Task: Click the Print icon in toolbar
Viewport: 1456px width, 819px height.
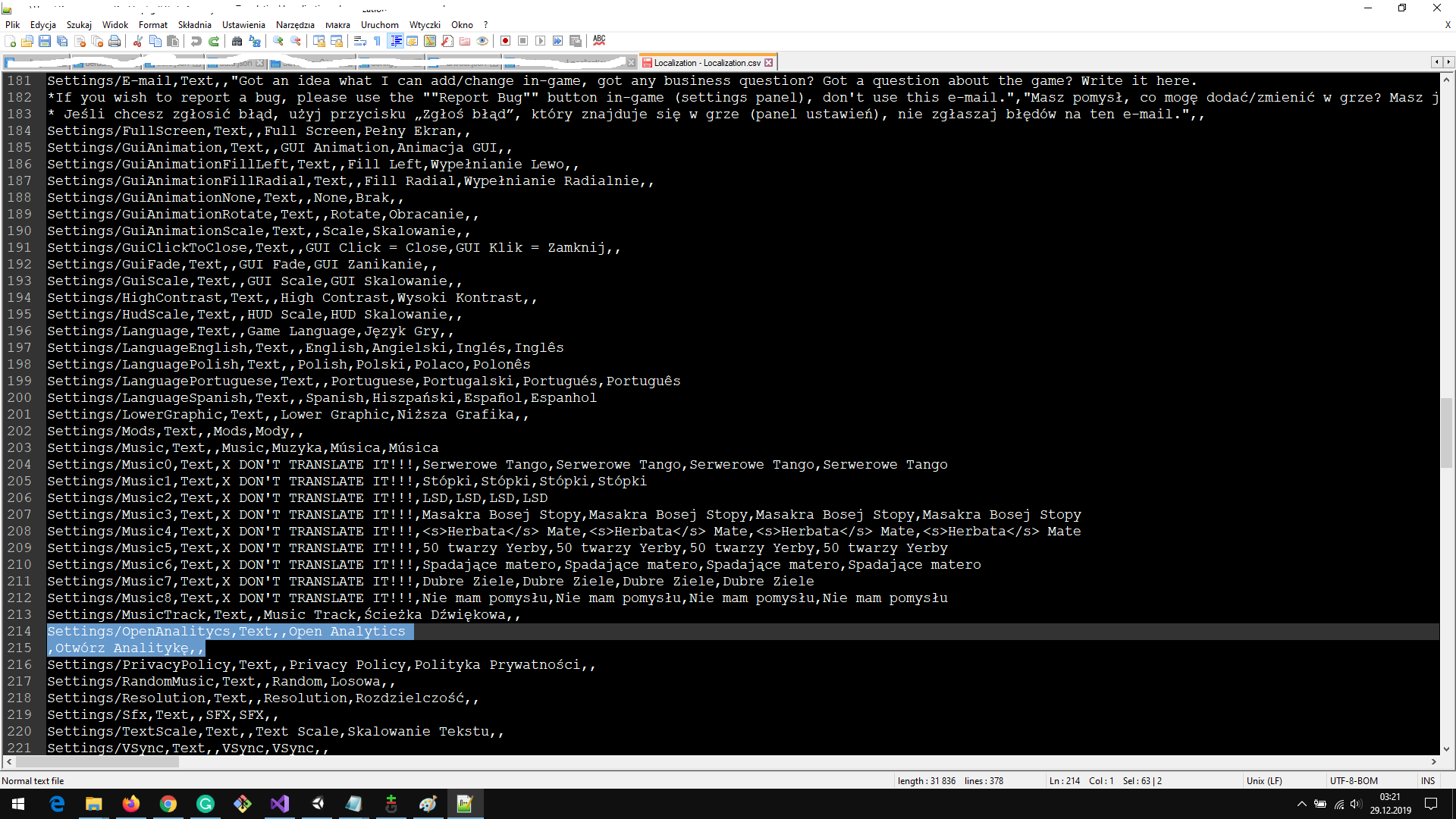Action: click(x=115, y=41)
